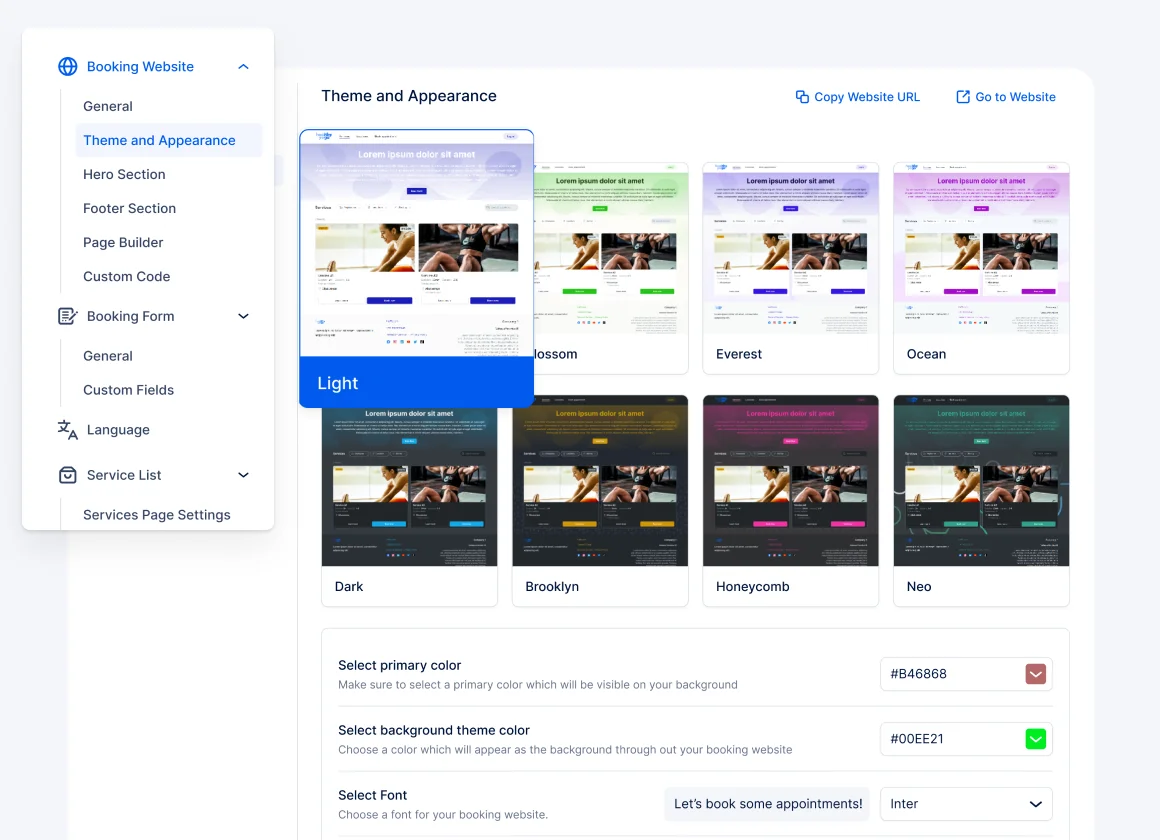
Task: Toggle the Booking Form section chevron
Action: pos(243,316)
